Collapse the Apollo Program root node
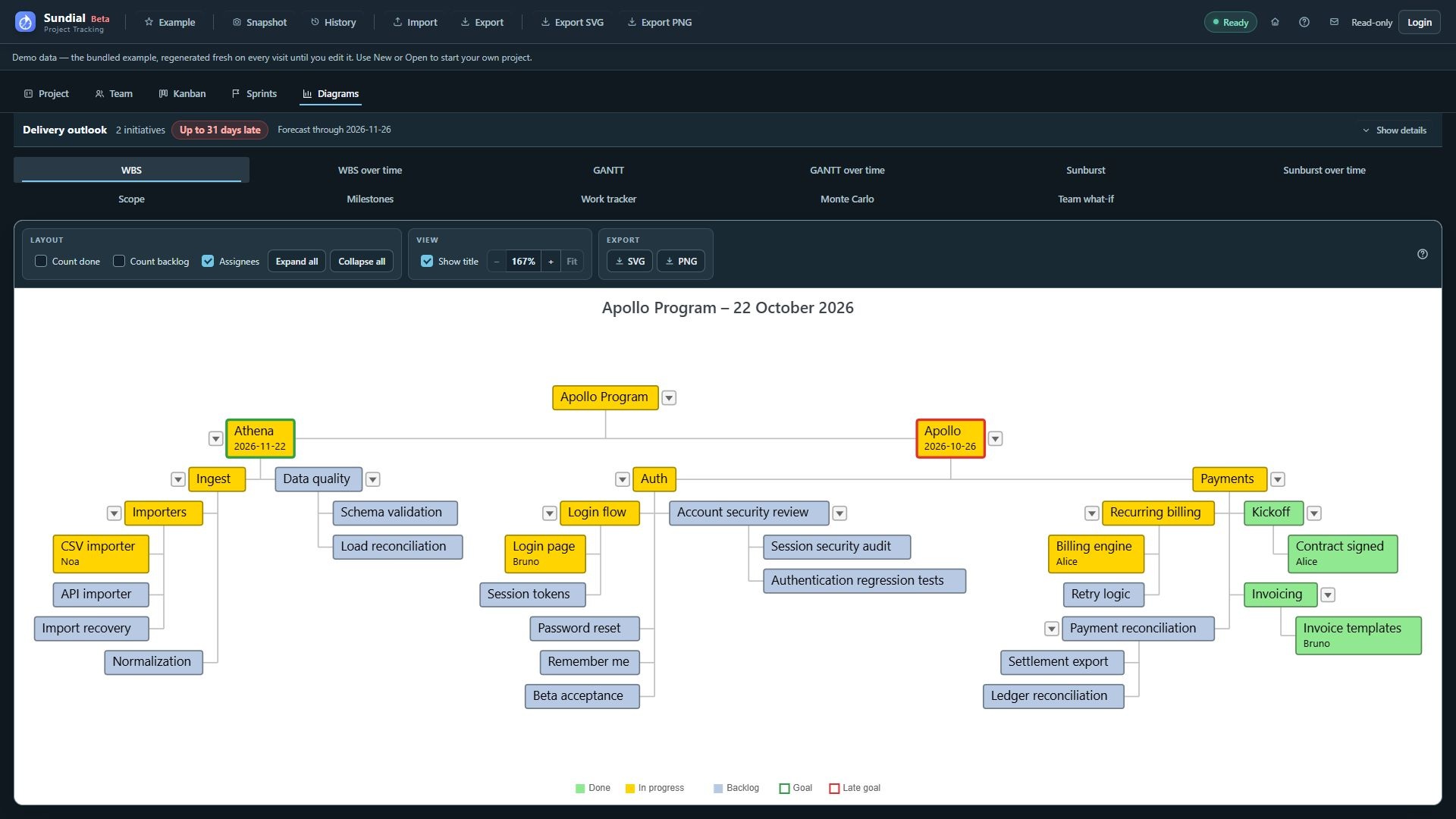This screenshot has width=1456, height=819. pyautogui.click(x=669, y=397)
